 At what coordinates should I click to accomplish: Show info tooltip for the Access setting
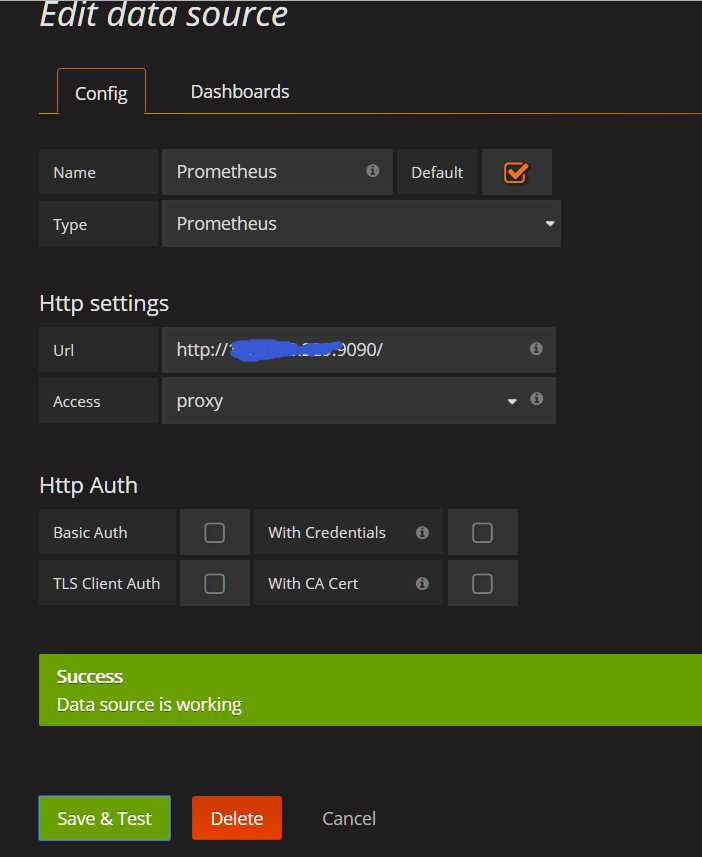pos(536,399)
